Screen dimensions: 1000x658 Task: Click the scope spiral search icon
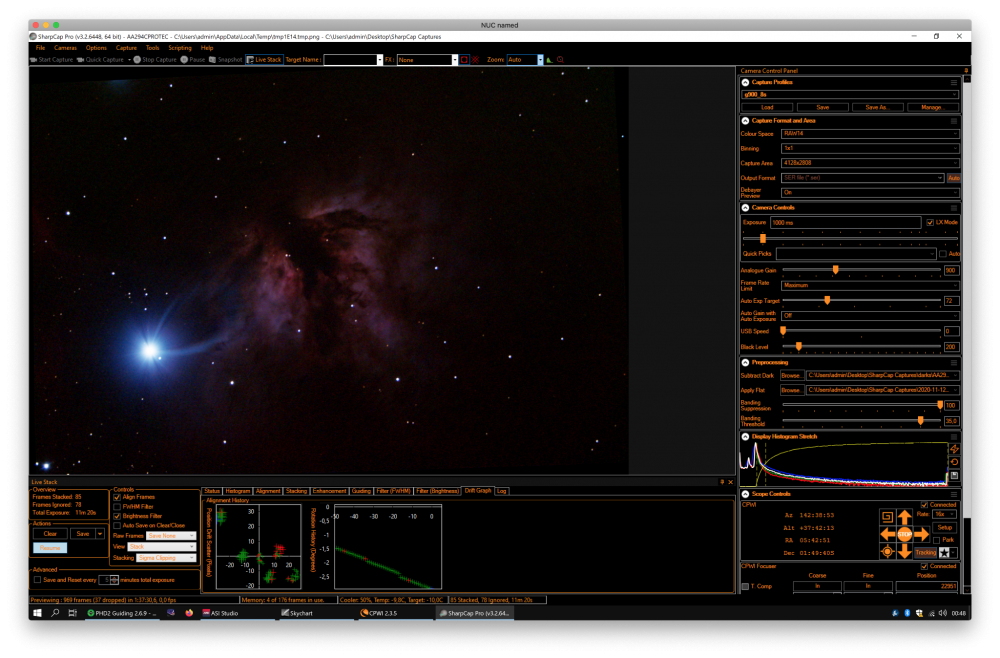pyautogui.click(x=887, y=516)
